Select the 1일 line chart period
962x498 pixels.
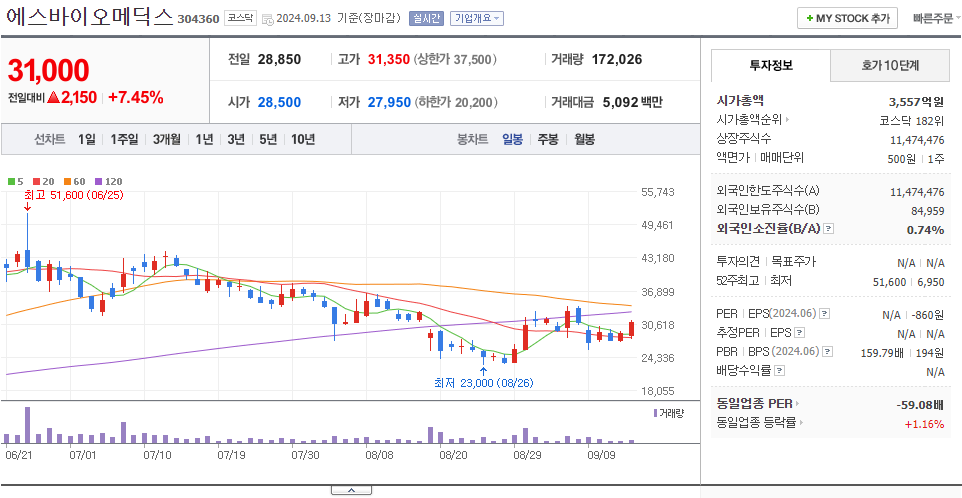click(87, 139)
